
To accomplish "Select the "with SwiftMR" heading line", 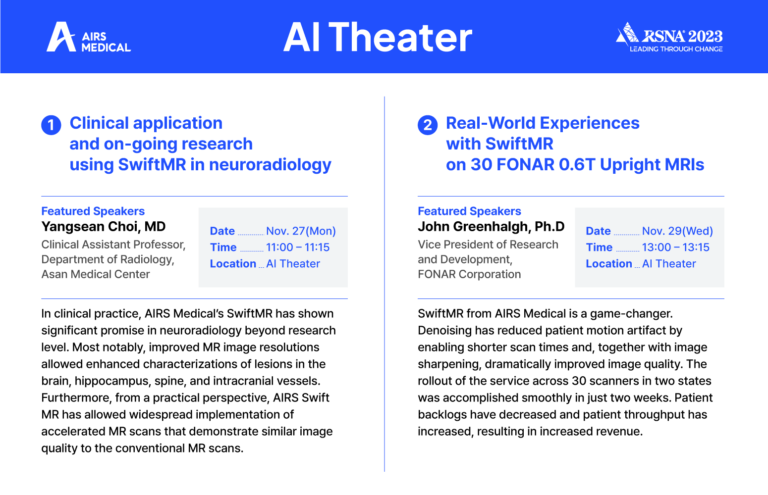I will tap(500, 143).
